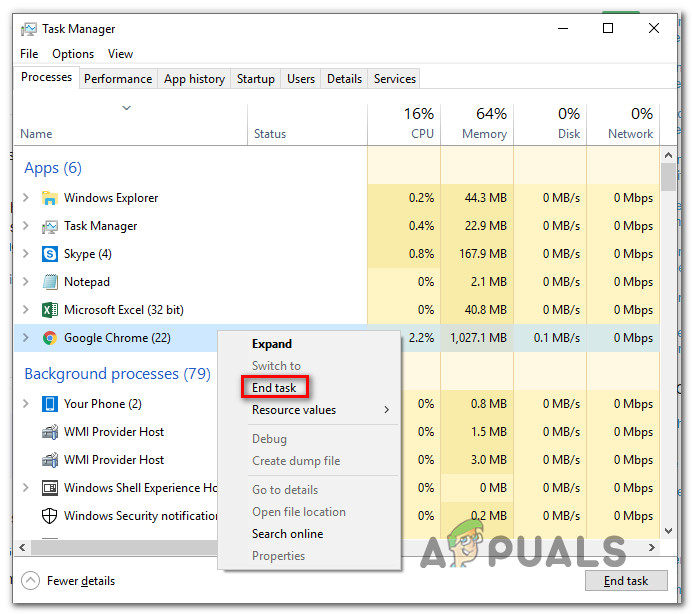Click the Notepad app icon

coord(49,282)
